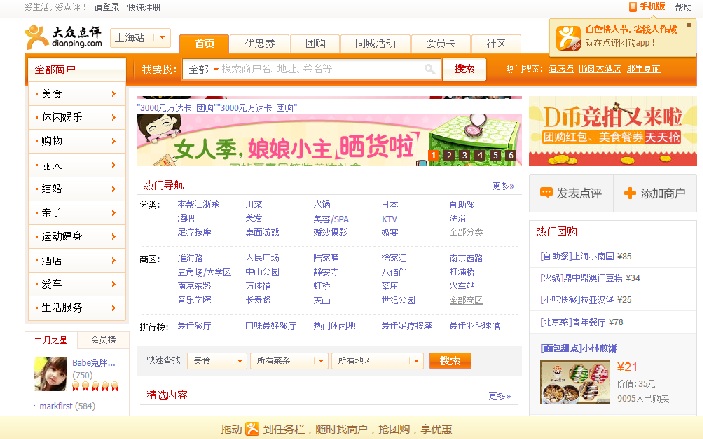Viewport: 703px width, 439px height.
Task: Open the 购物 category row
Action: pyautogui.click(x=77, y=141)
